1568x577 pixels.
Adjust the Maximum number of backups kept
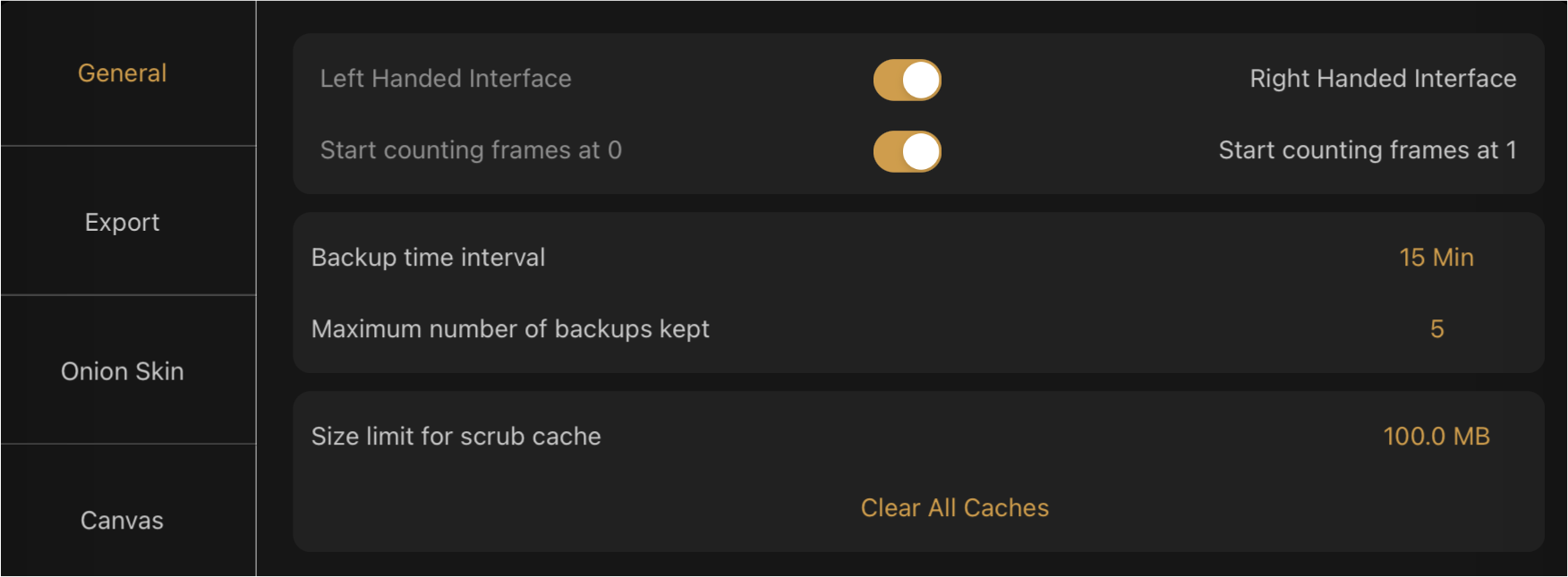tap(1436, 328)
